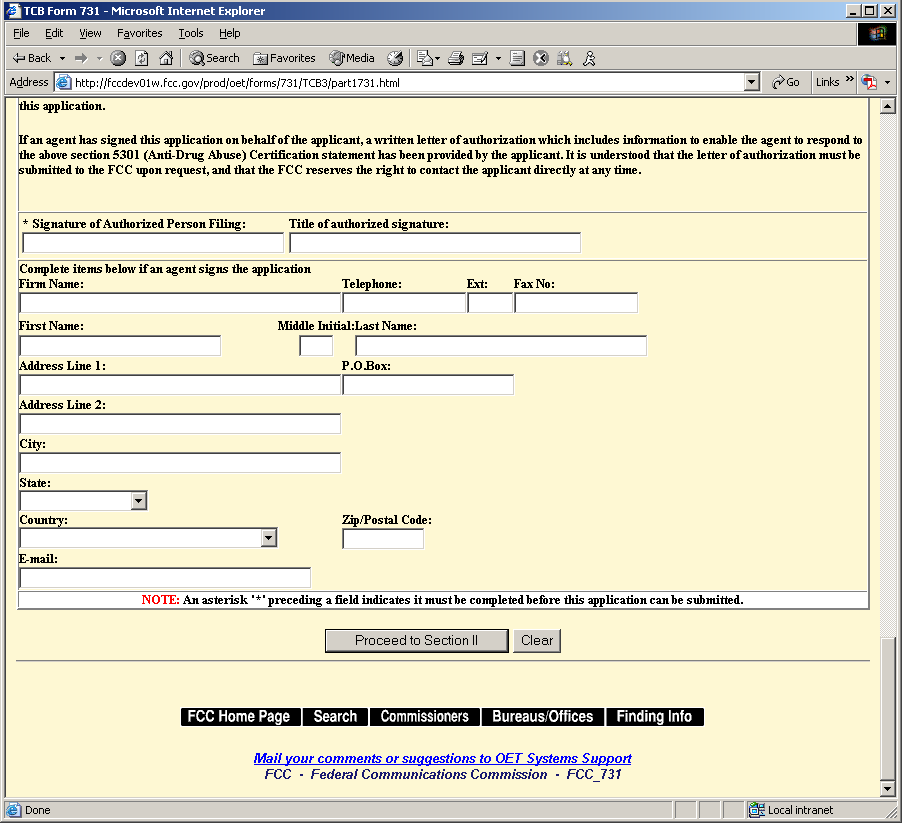Click the Print icon
The width and height of the screenshot is (902, 823).
click(x=456, y=58)
